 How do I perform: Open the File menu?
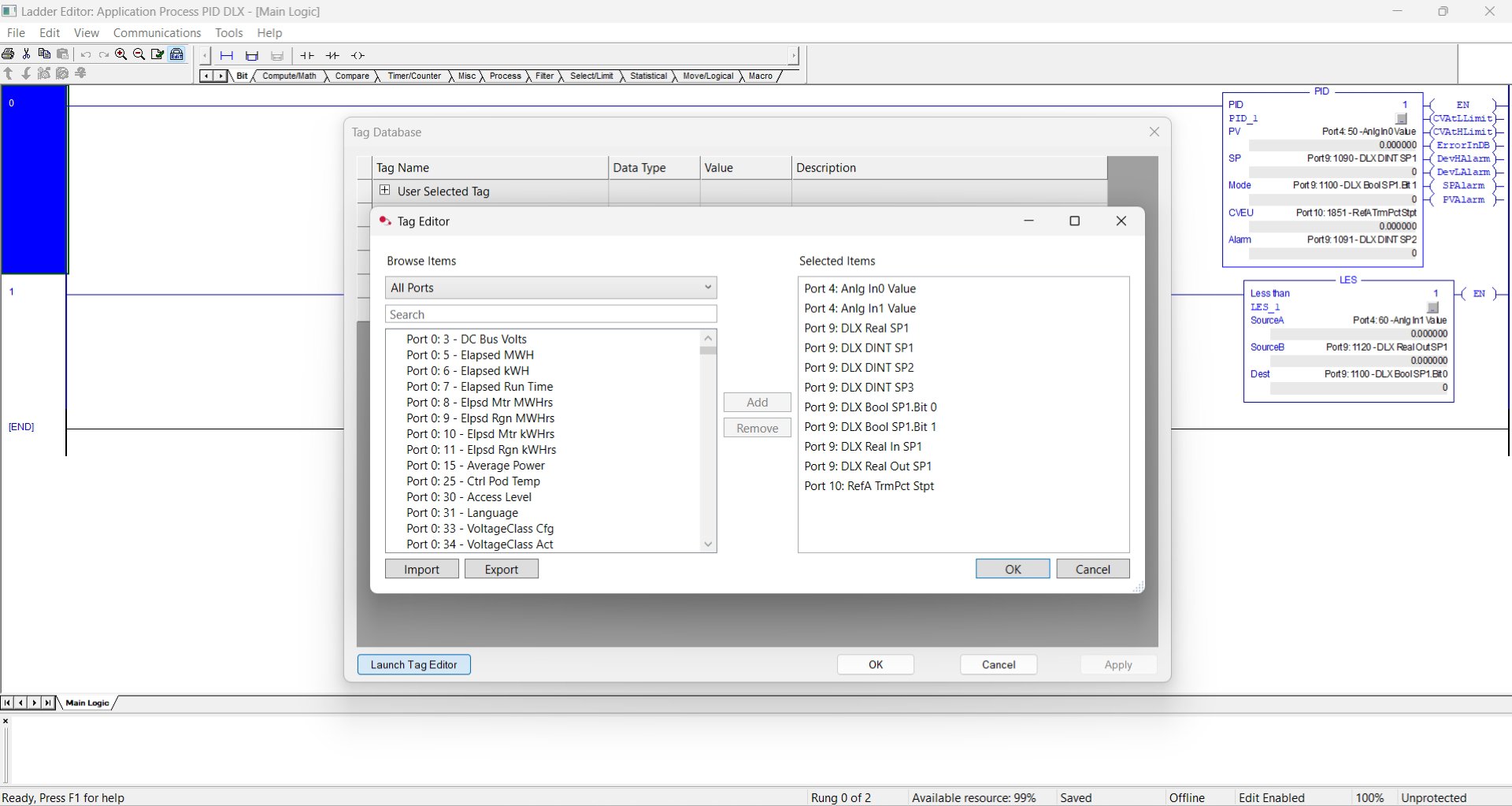click(16, 32)
